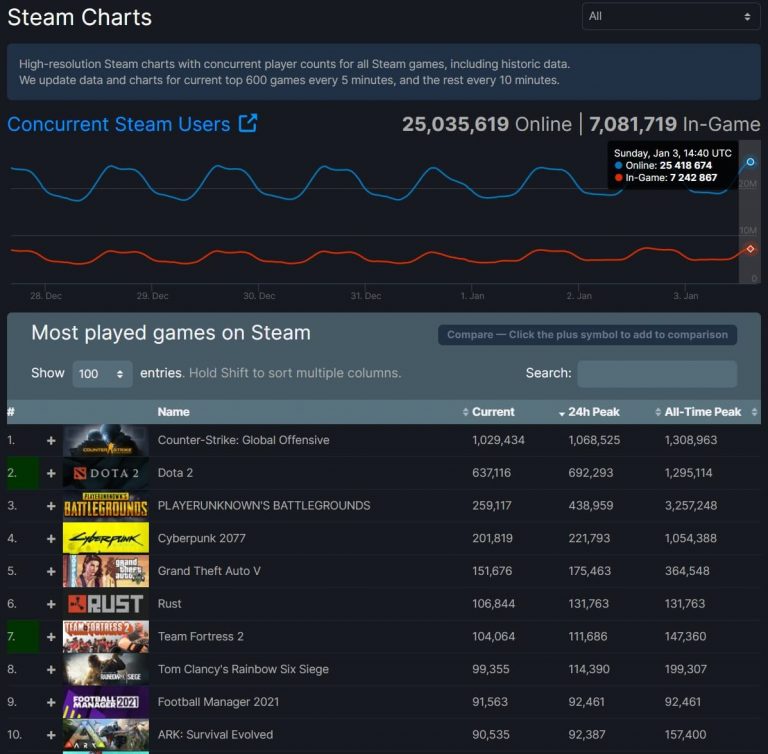768x754 pixels.
Task: Click the 1. Jan axis label
Action: (472, 296)
